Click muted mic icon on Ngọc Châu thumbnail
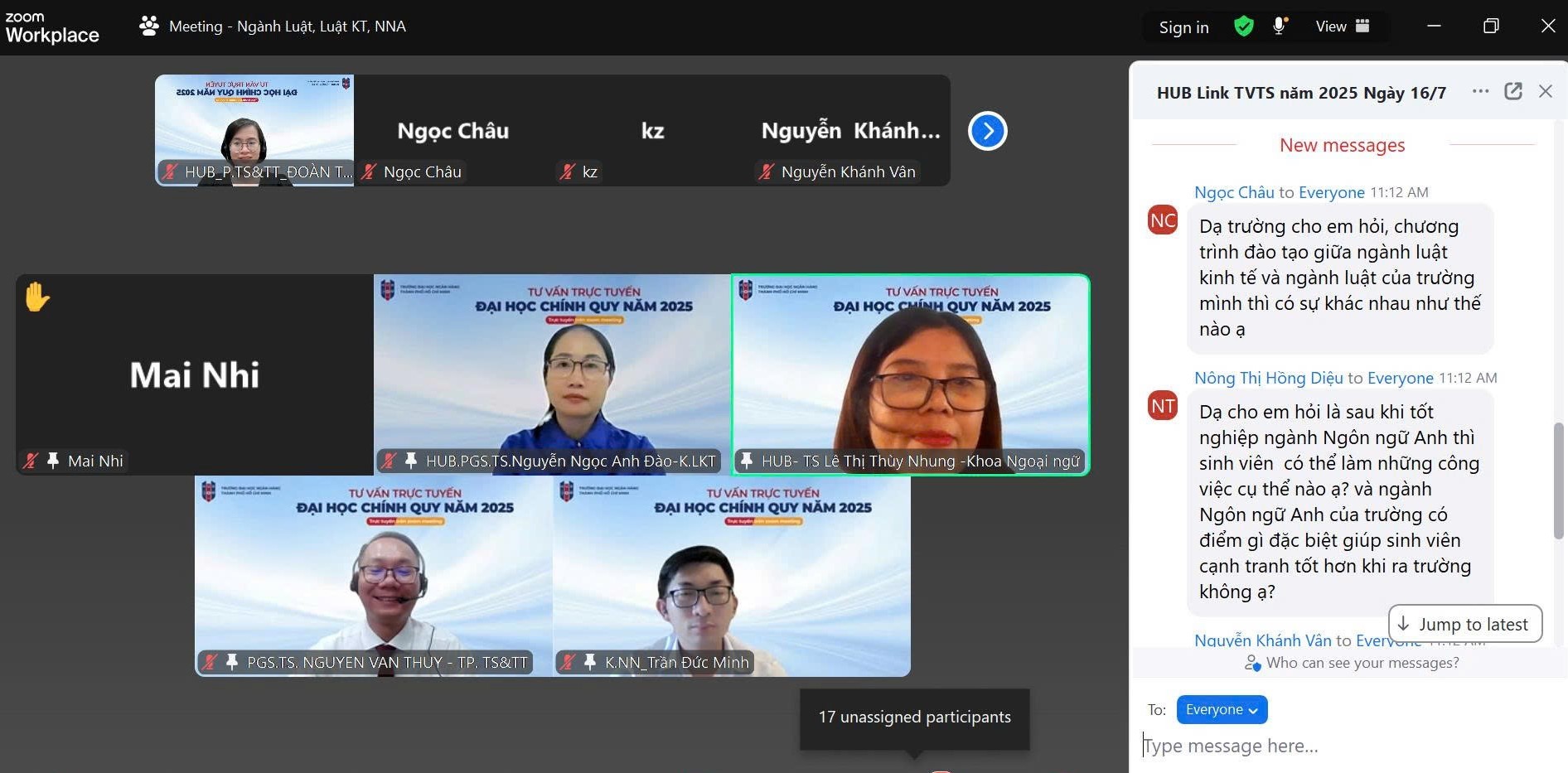This screenshot has height=773, width=1568. coord(370,172)
